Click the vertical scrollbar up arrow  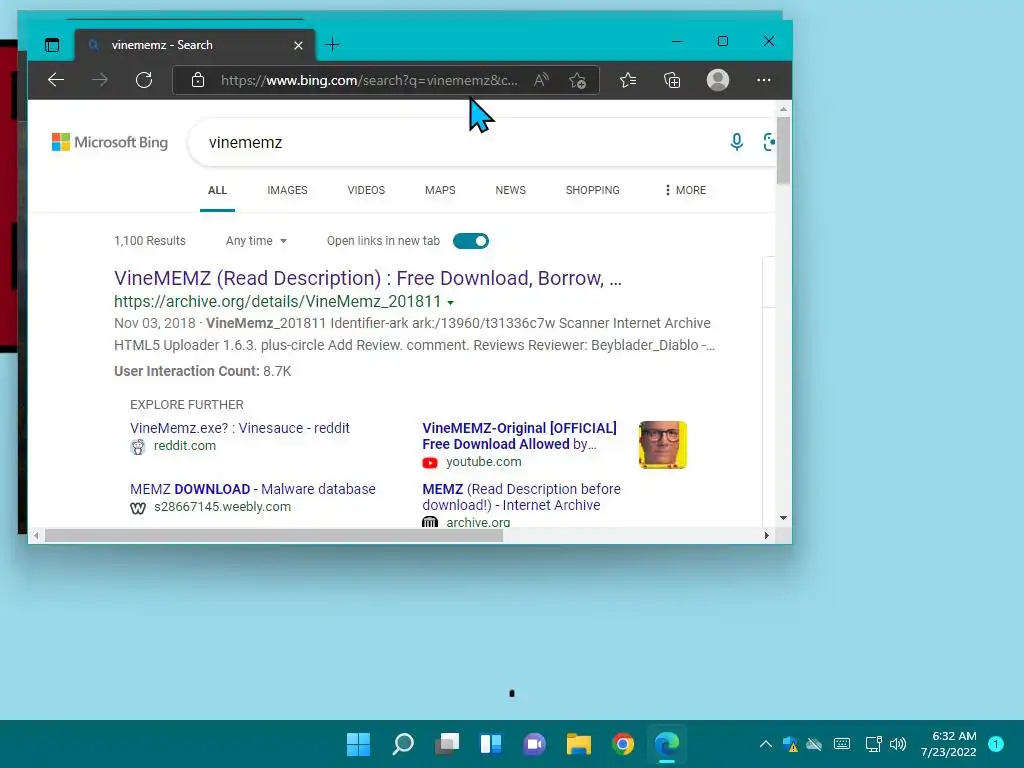(783, 109)
